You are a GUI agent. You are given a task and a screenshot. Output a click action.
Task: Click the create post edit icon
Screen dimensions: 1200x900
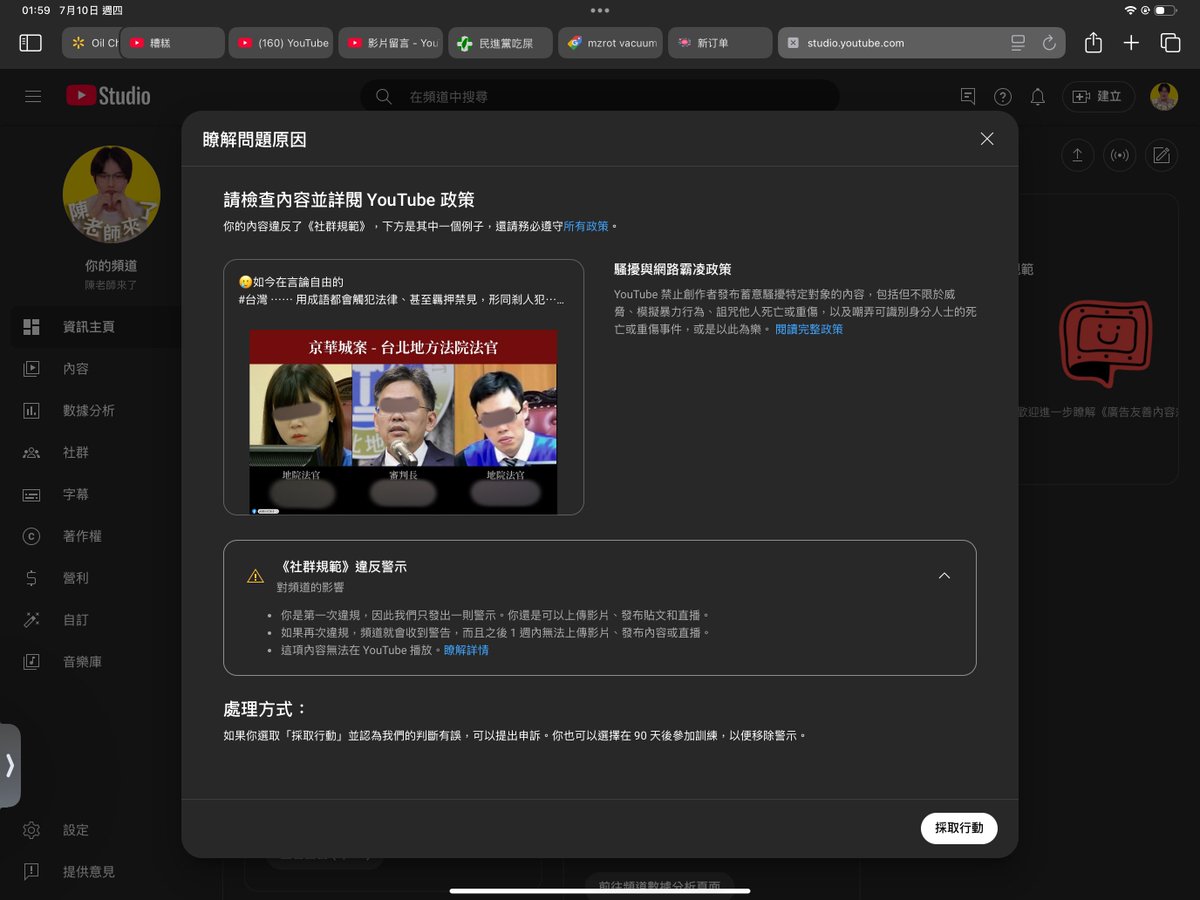[1161, 155]
